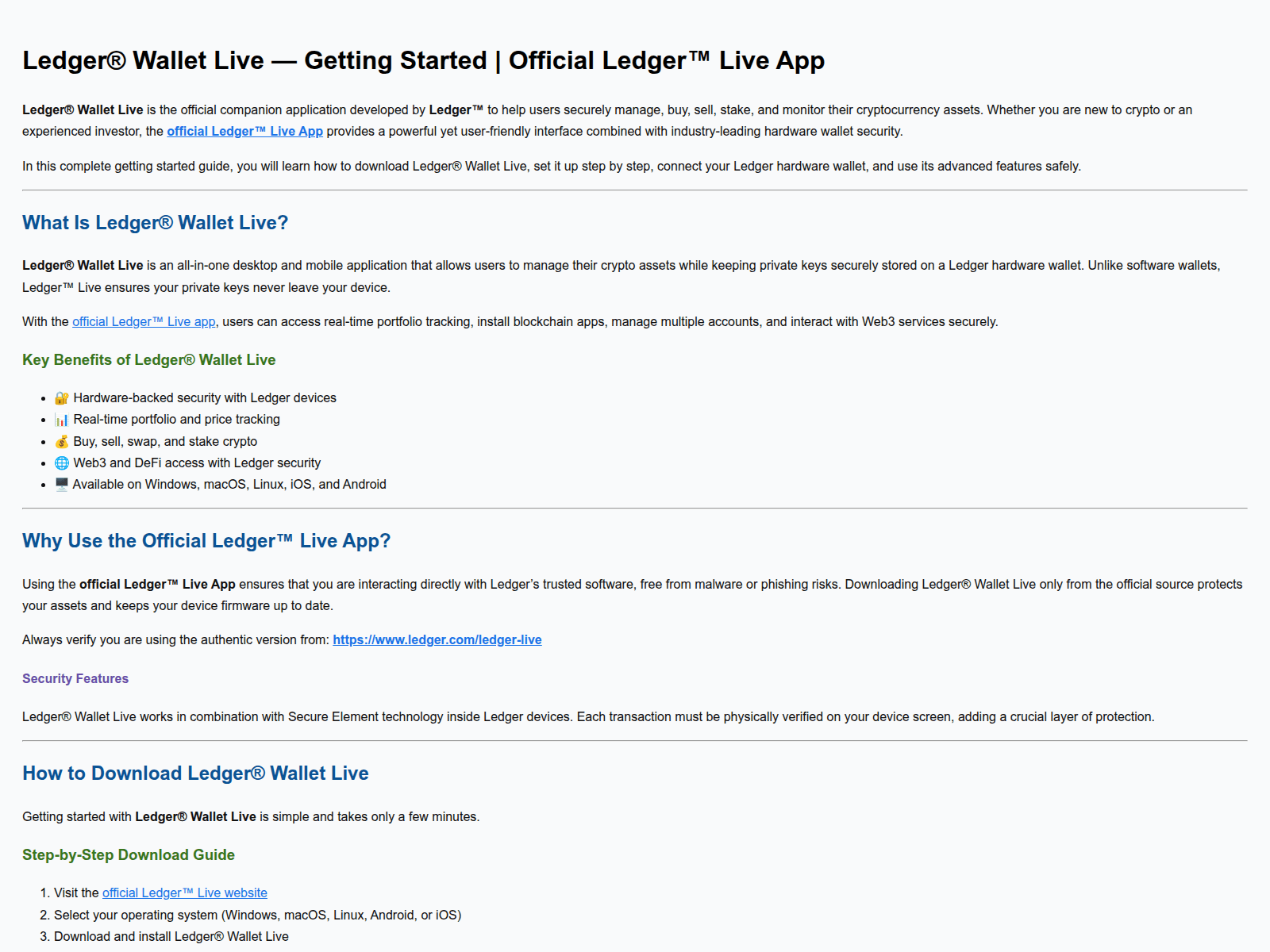
Task: Open the official Ledger Live app link under What Is section
Action: 143,321
